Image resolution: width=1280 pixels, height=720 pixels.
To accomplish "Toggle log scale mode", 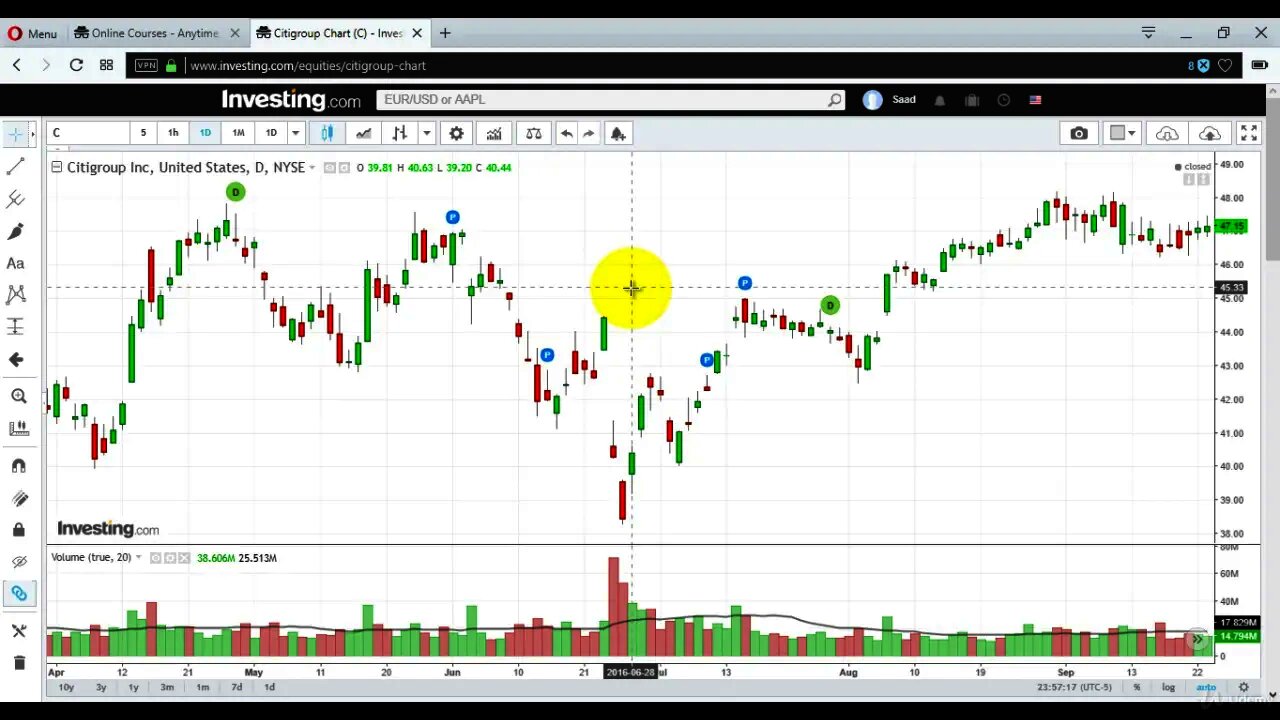I will click(1168, 687).
